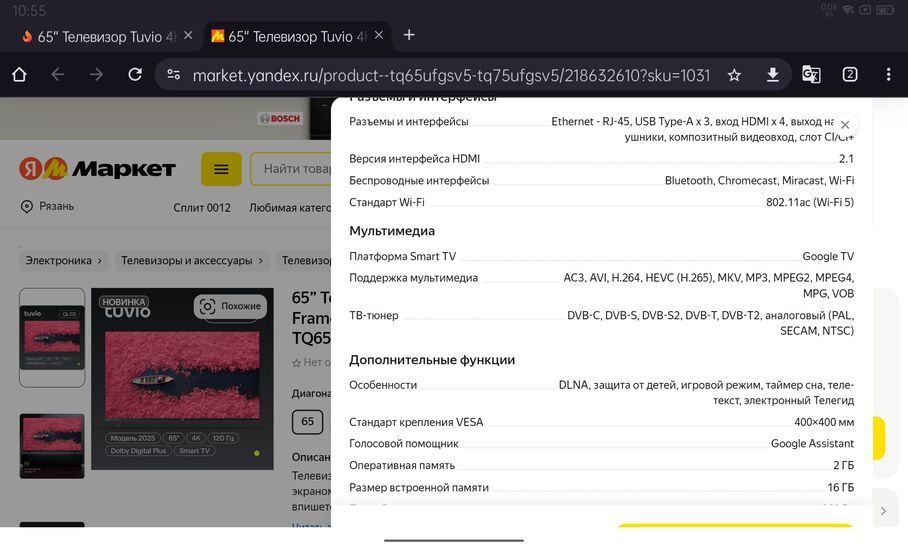Reload the page
The height and width of the screenshot is (545, 908).
135,75
